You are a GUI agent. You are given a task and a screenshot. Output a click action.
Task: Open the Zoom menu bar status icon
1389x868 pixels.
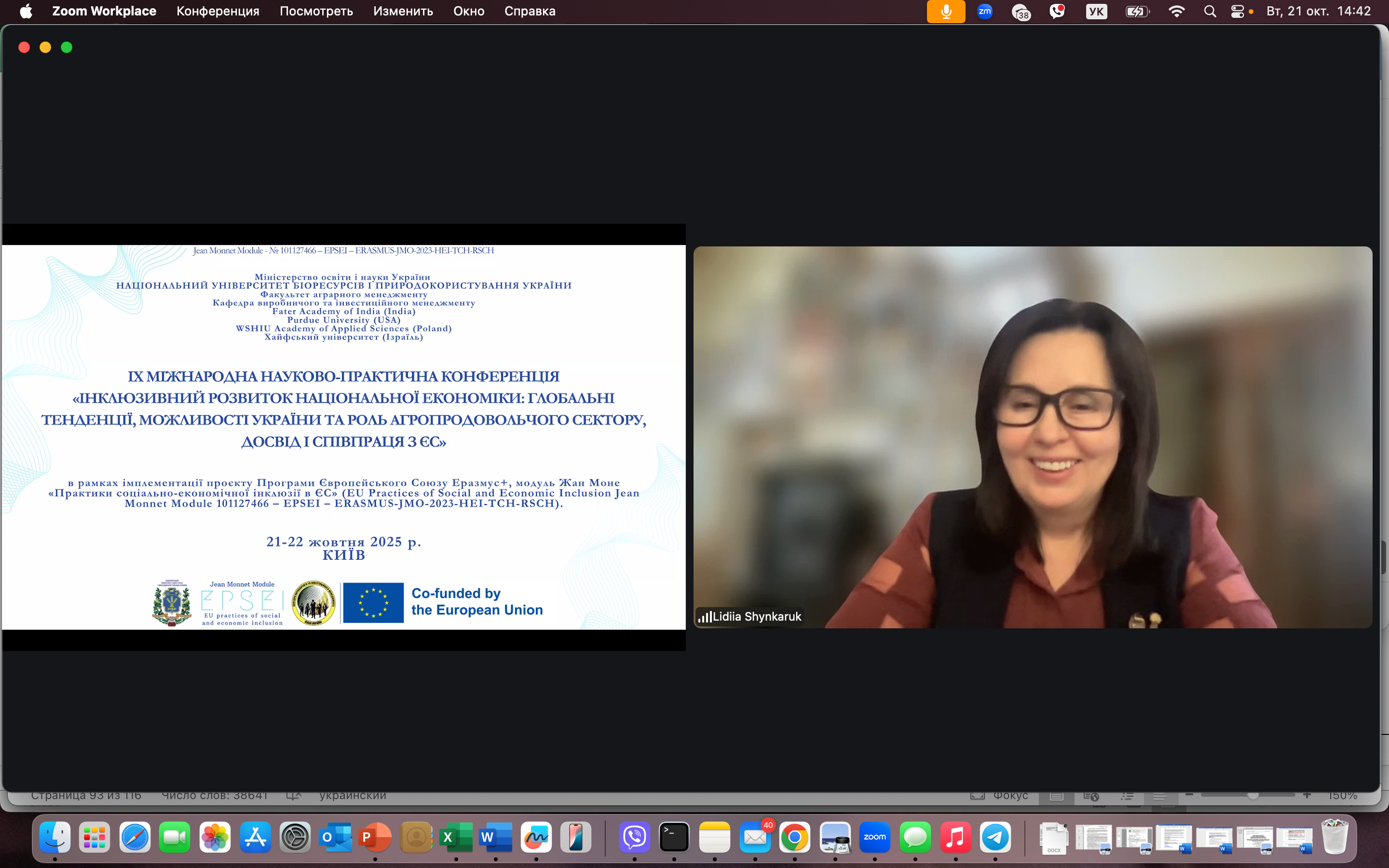pyautogui.click(x=984, y=12)
